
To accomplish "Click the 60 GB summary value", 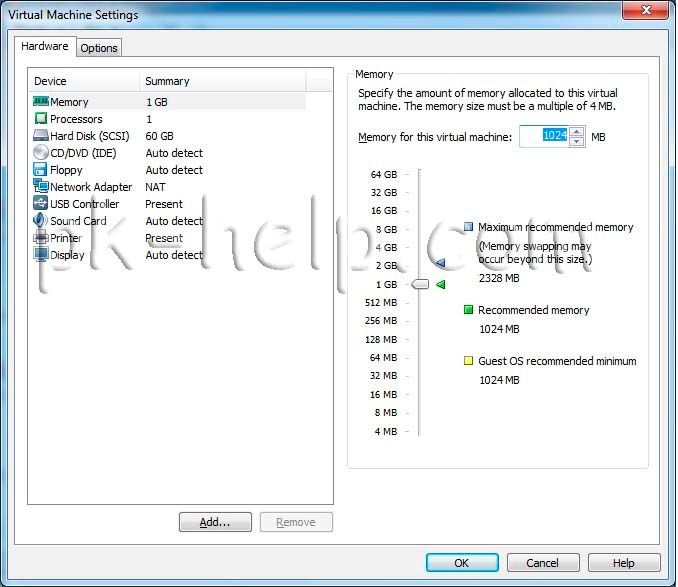I will click(x=160, y=136).
